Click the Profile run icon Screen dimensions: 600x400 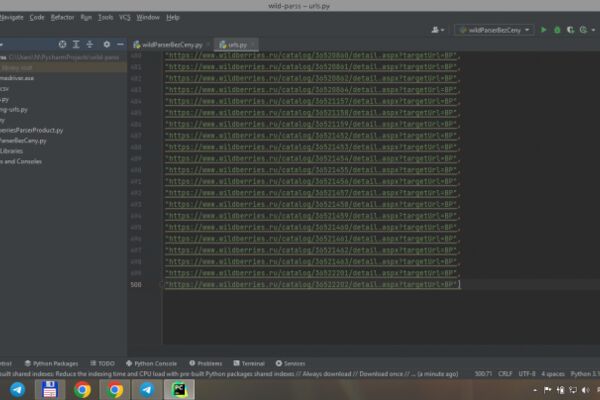point(584,30)
